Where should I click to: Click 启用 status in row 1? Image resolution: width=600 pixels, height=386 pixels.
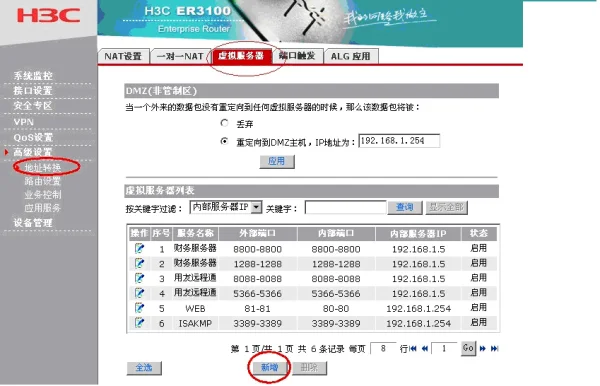[x=479, y=248]
